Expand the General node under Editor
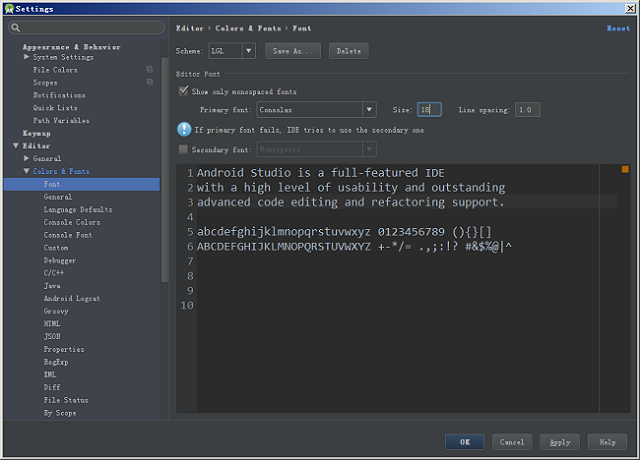 tap(27, 159)
